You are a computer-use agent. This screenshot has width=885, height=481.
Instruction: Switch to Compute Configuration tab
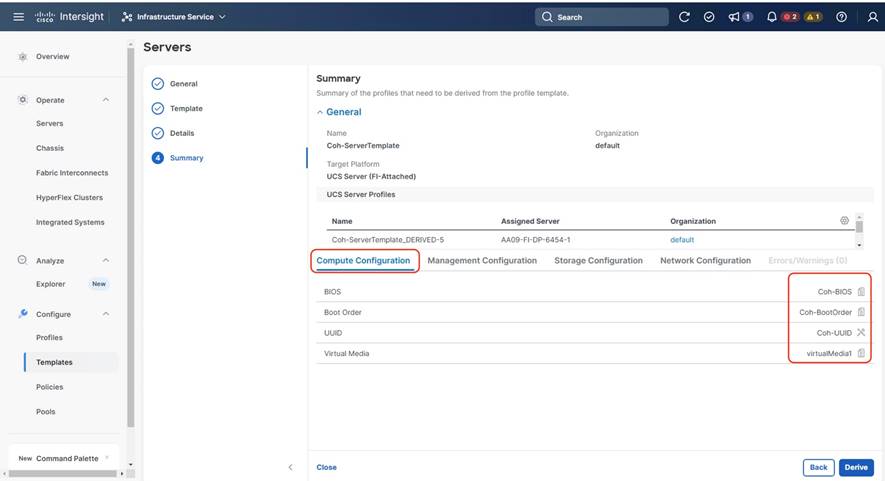(x=363, y=260)
